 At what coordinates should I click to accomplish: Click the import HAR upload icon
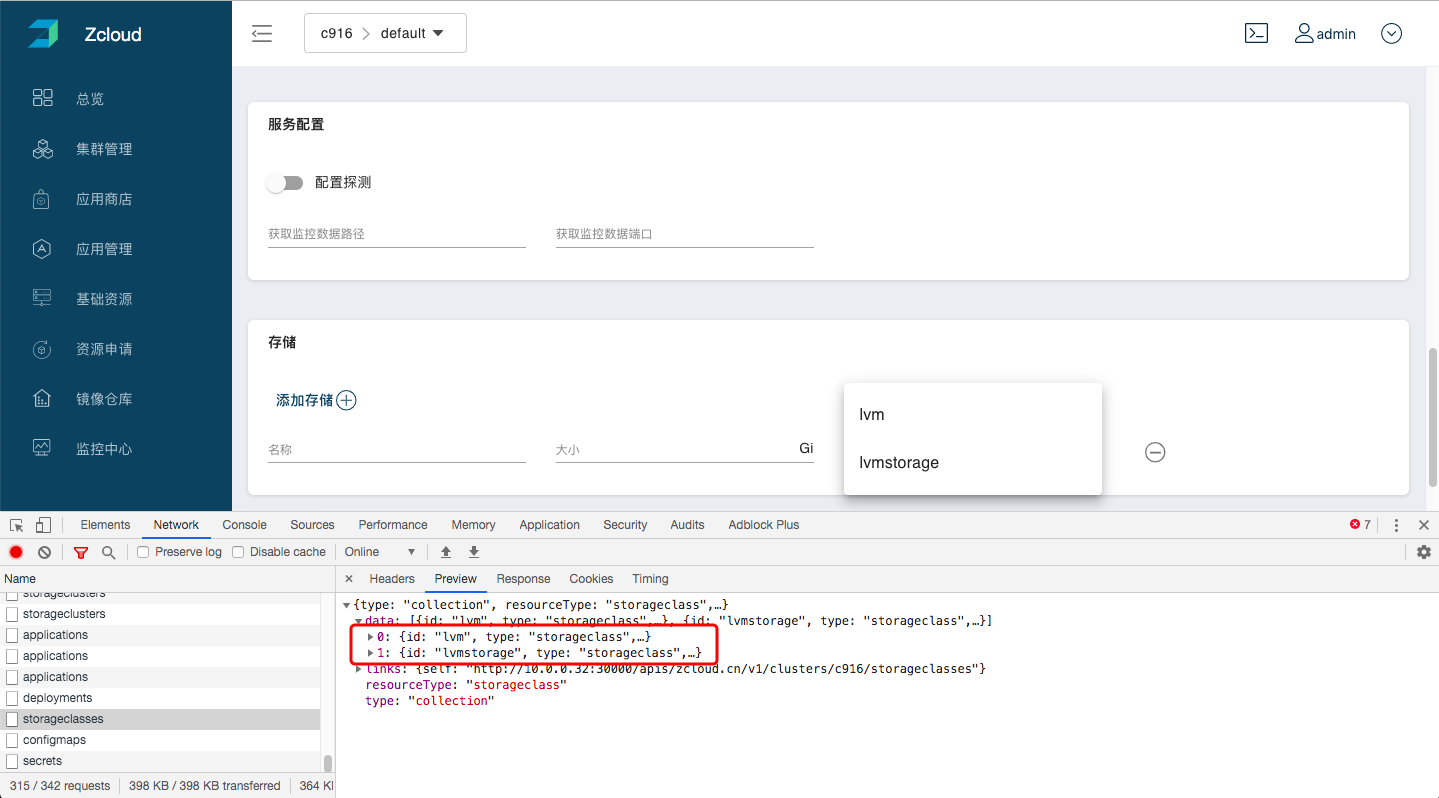tap(446, 552)
